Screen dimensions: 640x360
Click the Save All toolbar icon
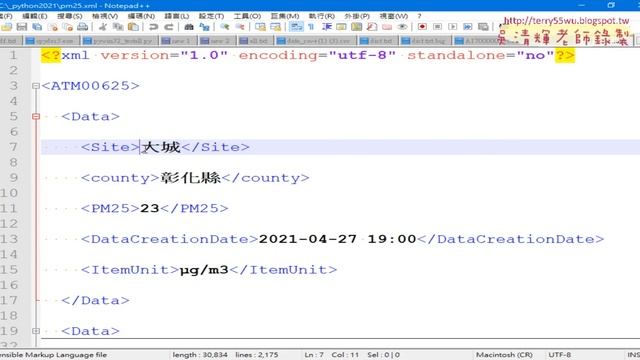(37, 27)
